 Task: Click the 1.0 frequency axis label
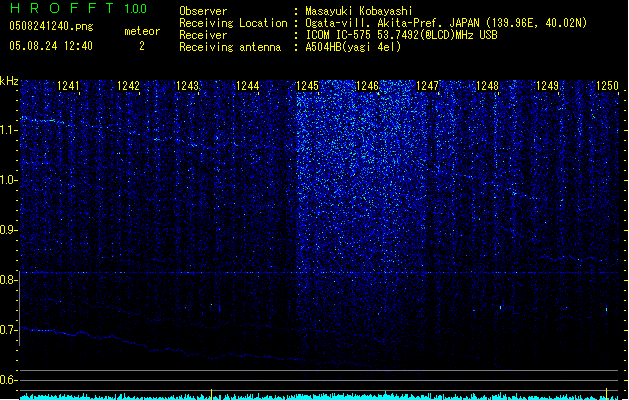8,180
